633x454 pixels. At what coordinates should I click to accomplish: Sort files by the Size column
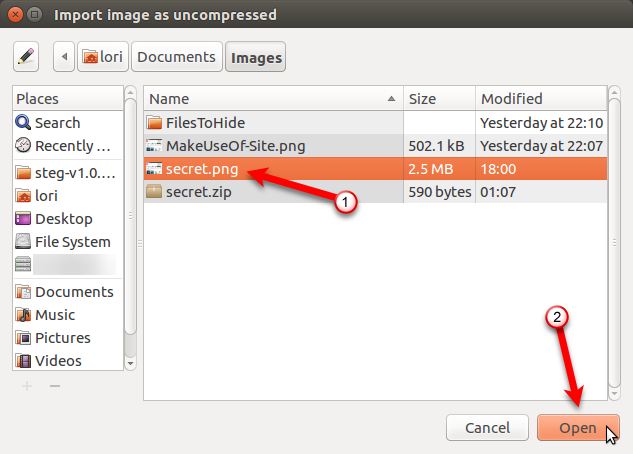[440, 99]
